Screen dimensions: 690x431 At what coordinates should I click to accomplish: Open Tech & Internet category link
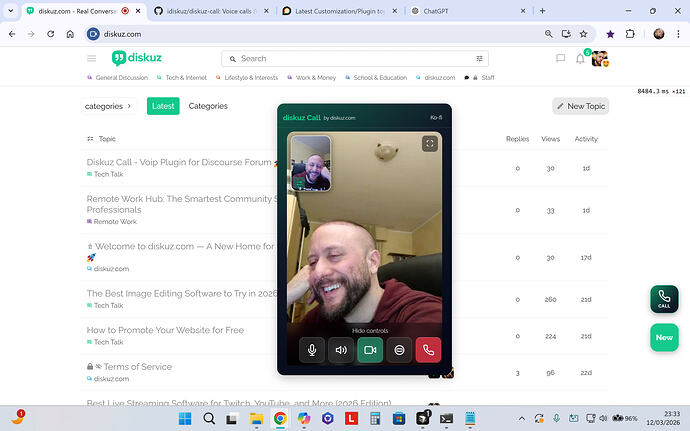point(182,77)
